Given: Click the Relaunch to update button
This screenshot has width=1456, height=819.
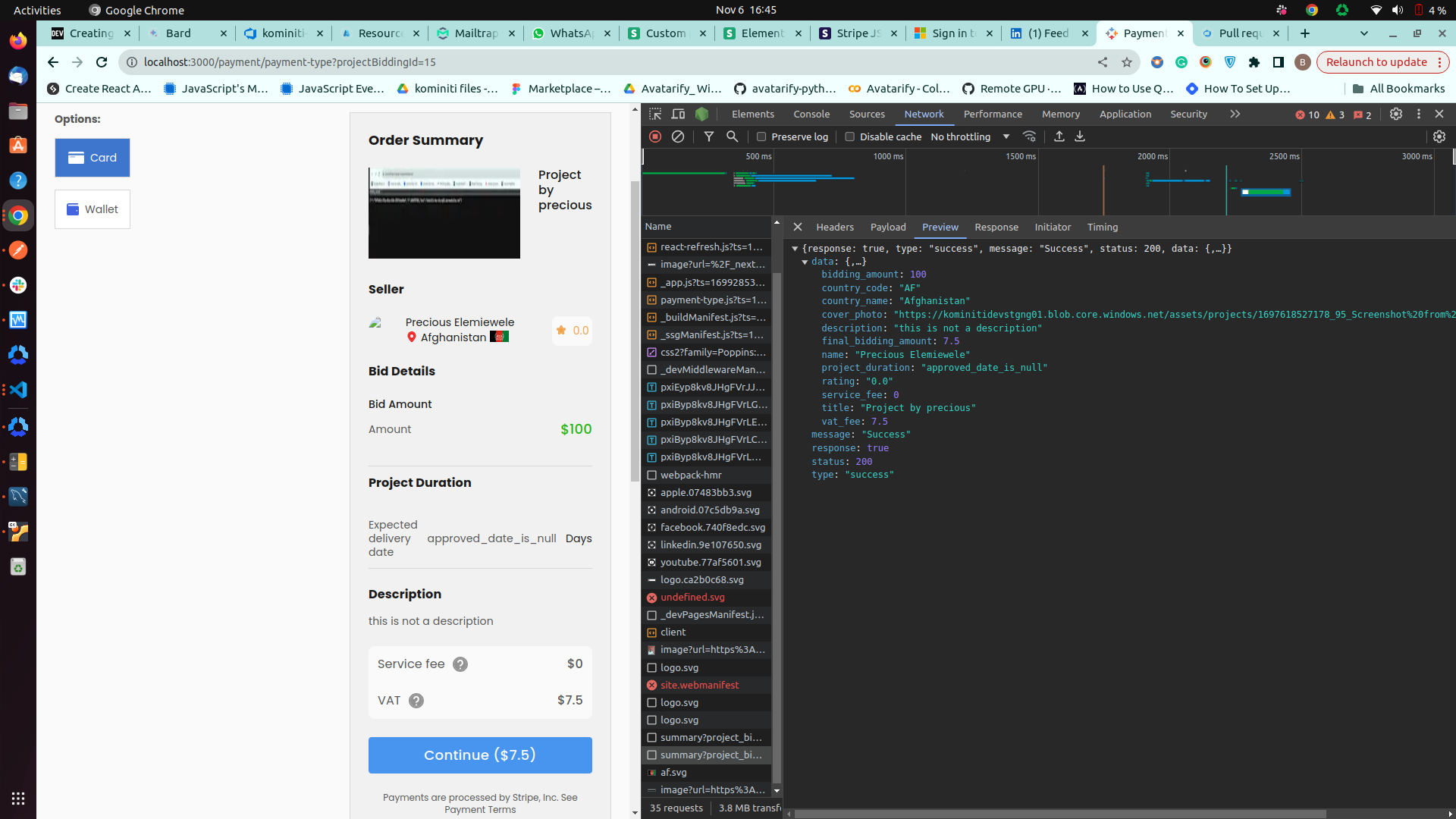Looking at the screenshot, I should (x=1376, y=62).
